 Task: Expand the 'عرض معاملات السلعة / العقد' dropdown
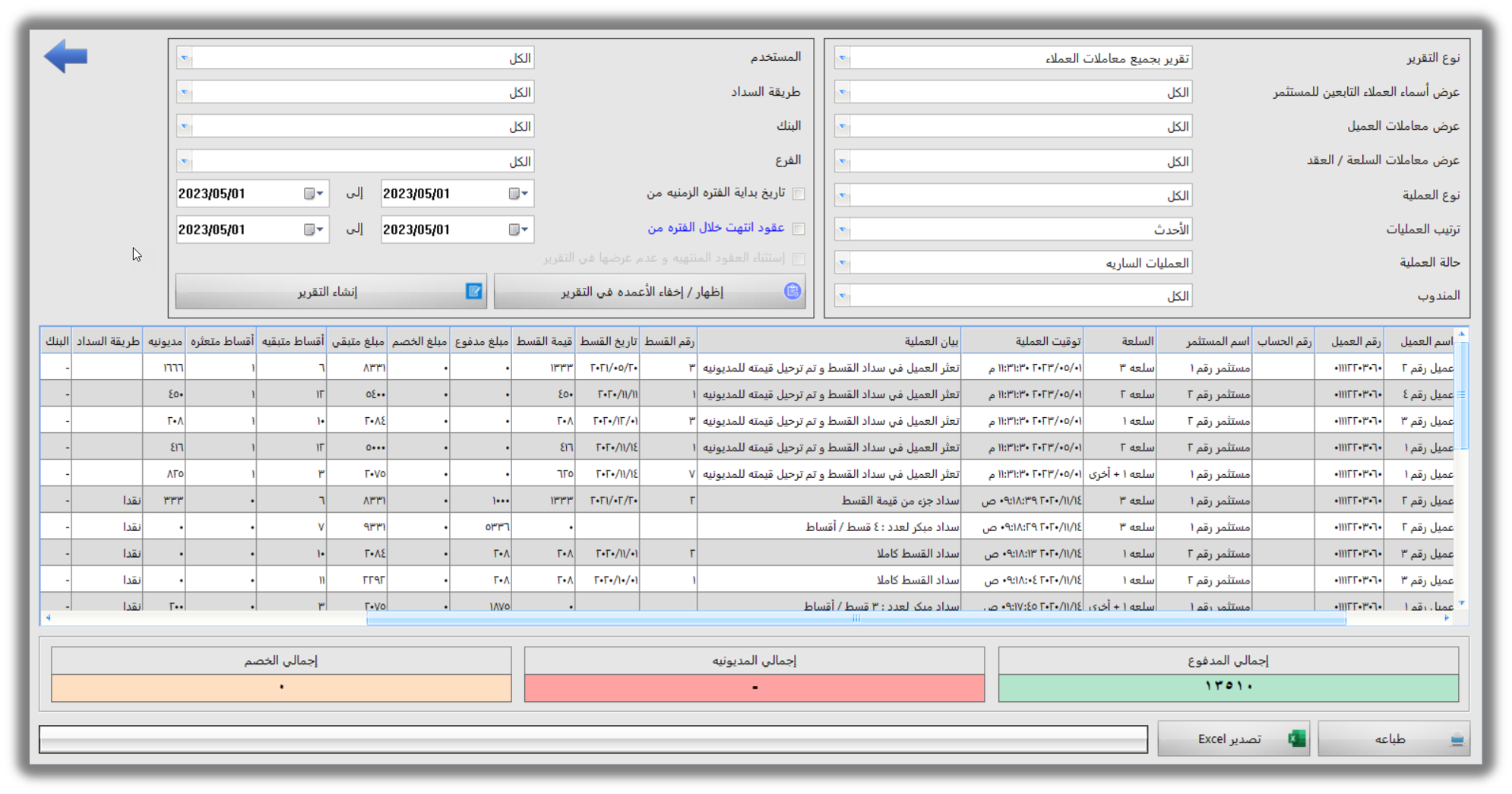click(x=843, y=161)
